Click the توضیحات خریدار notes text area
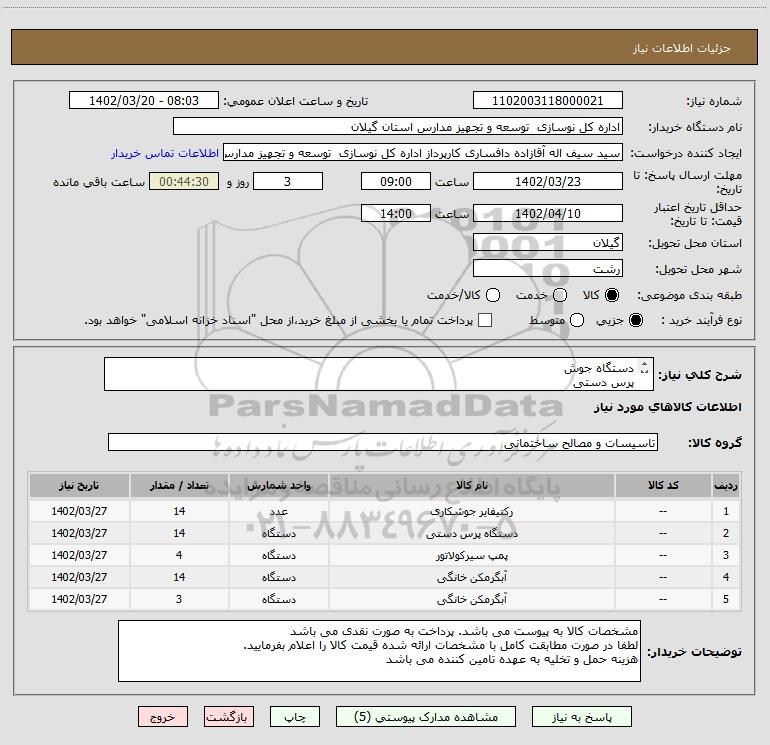The width and height of the screenshot is (770, 745). tap(379, 651)
